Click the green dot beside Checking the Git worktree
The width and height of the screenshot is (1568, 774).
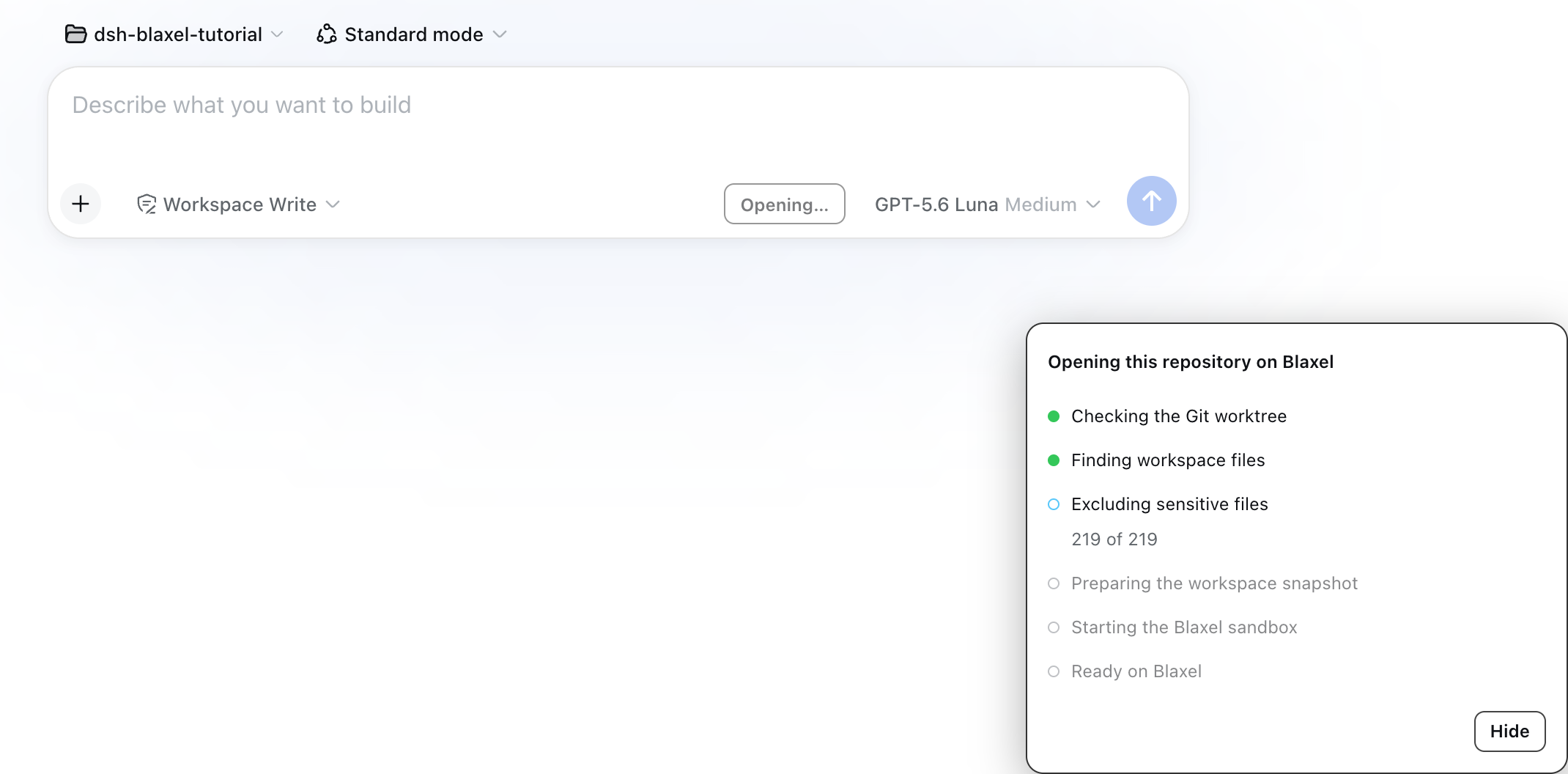(1054, 416)
